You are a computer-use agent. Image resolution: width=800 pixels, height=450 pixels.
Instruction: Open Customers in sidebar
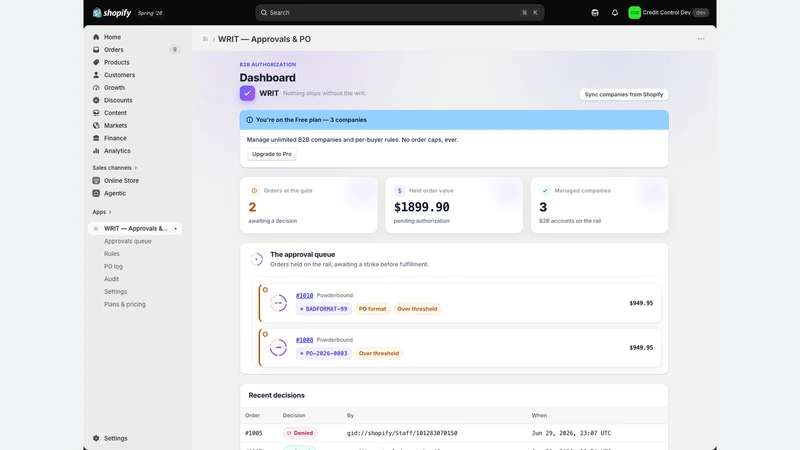click(x=119, y=75)
